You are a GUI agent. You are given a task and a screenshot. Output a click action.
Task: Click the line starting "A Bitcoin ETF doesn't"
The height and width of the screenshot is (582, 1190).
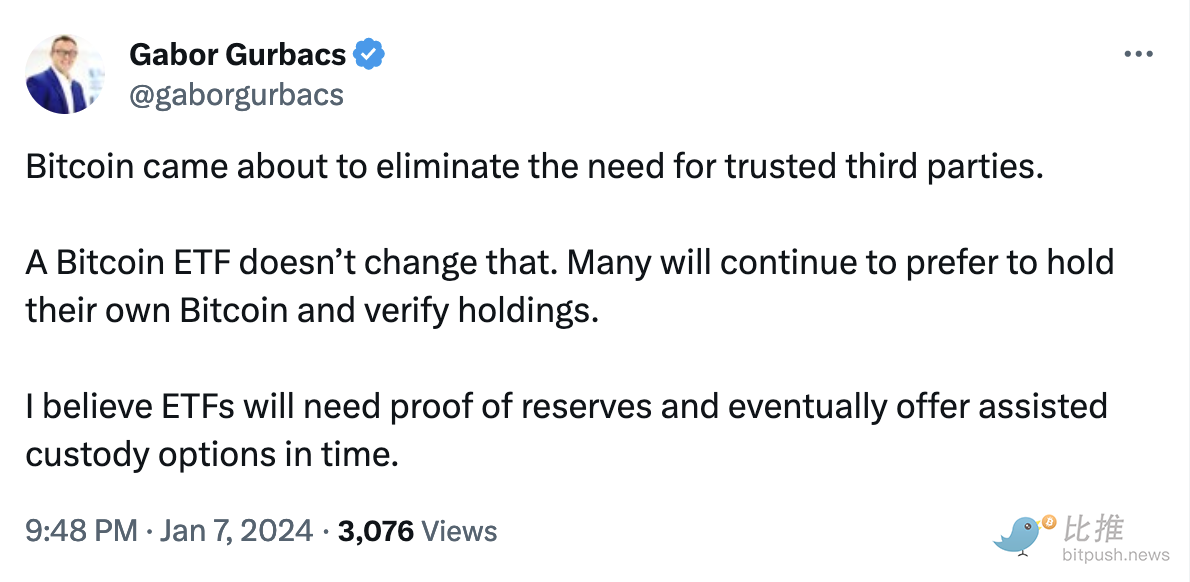pyautogui.click(x=569, y=264)
